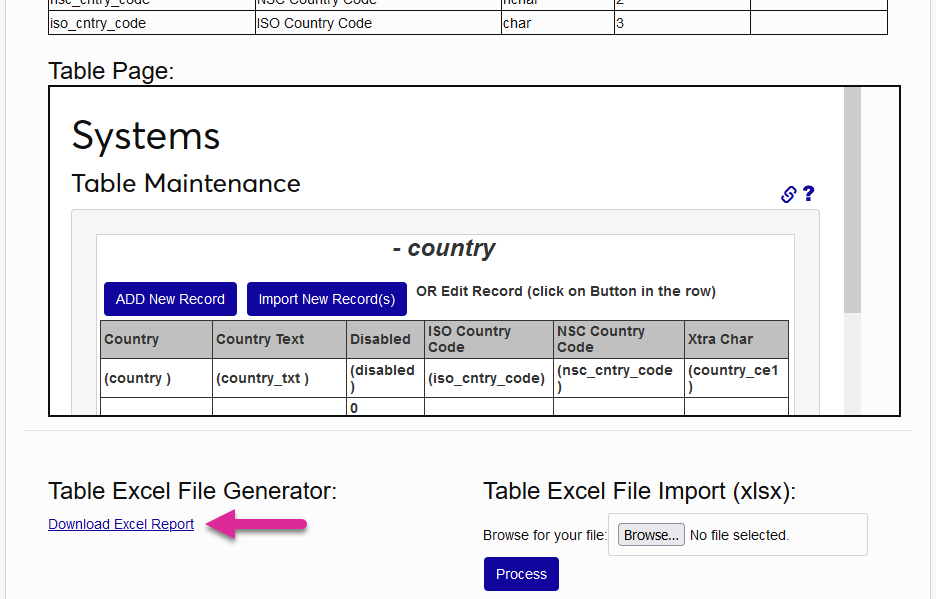Click the ADD New Record button
This screenshot has width=936, height=599.
click(169, 298)
